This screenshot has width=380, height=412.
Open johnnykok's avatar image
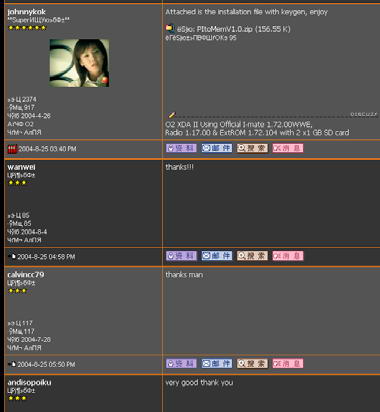[79, 63]
